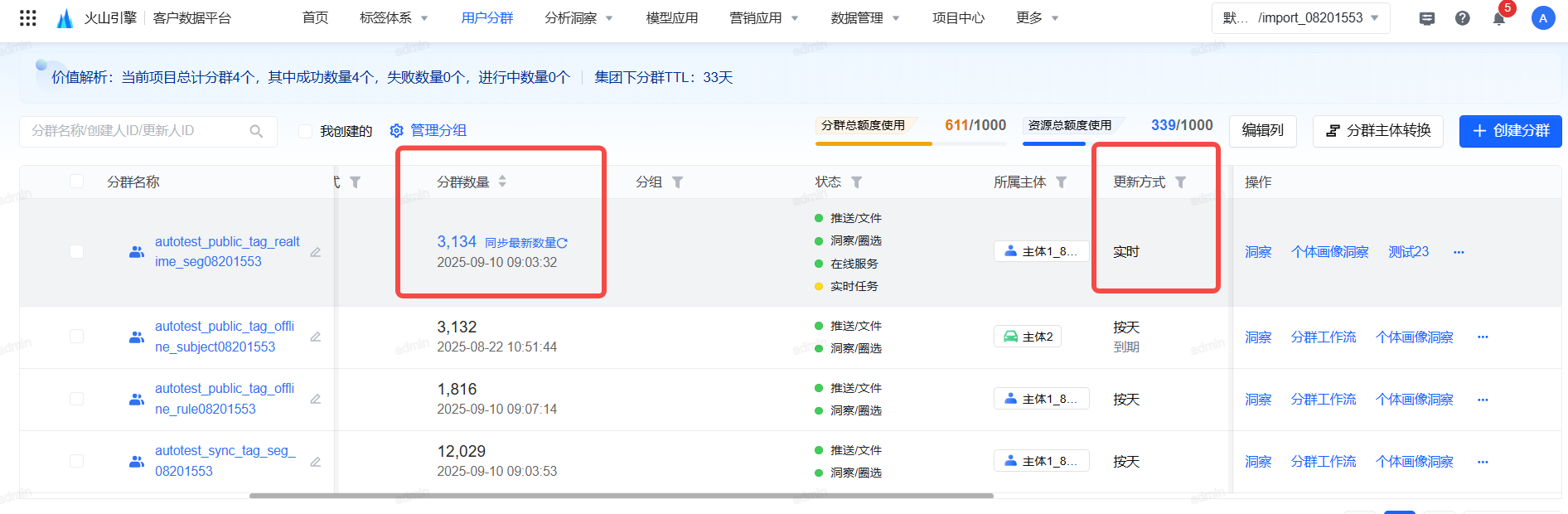Image resolution: width=1568 pixels, height=514 pixels.
Task: Open the messages chat icon
Action: click(x=1426, y=18)
